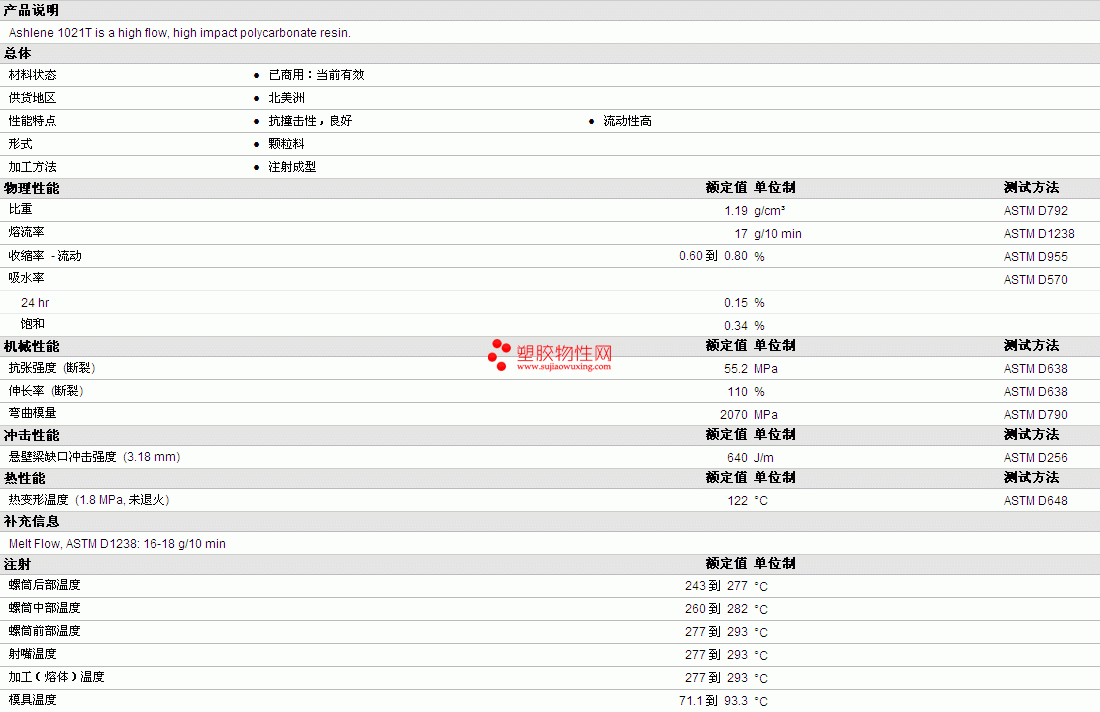Click the '24 hr' sub-row label

[x=35, y=303]
